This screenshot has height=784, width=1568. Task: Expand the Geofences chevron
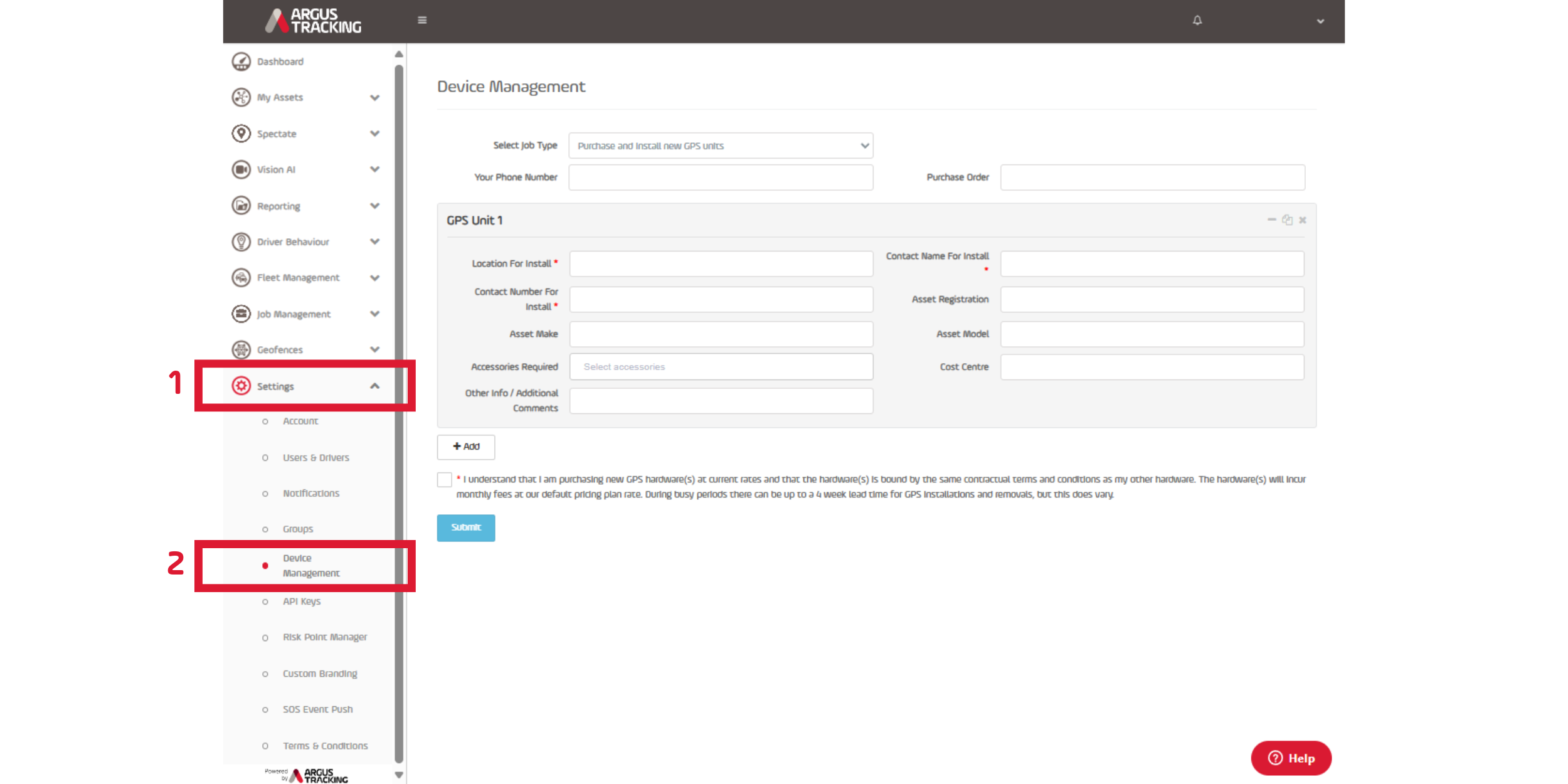[x=375, y=349]
